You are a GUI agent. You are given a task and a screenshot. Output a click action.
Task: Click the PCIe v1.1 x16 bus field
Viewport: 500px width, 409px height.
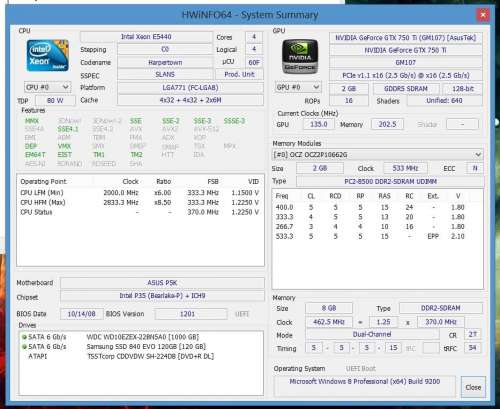(405, 75)
